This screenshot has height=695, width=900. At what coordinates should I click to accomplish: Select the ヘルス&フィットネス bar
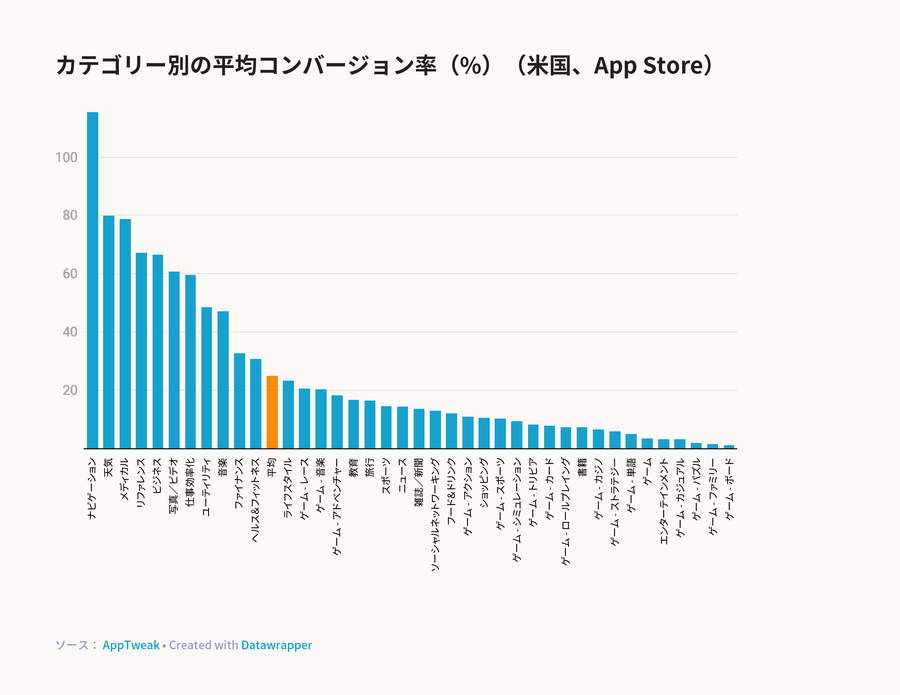[255, 403]
